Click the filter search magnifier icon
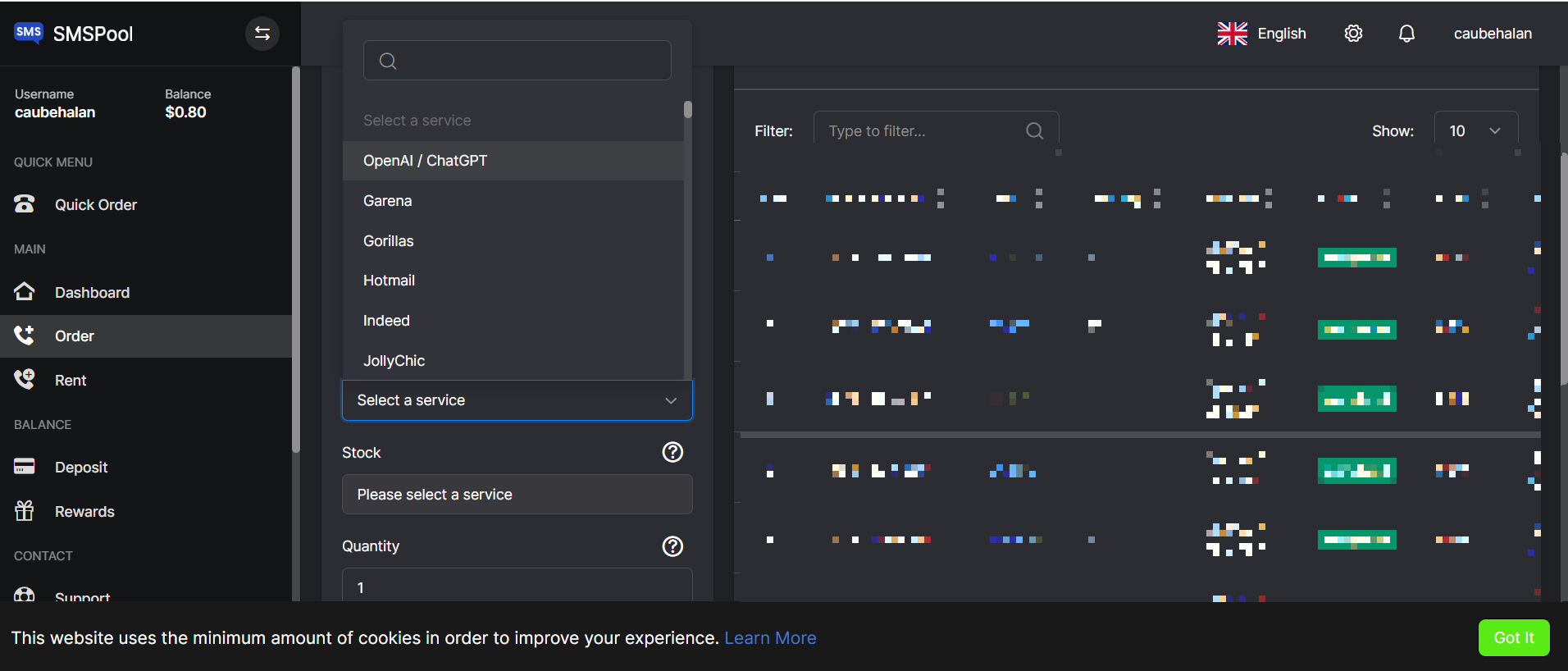This screenshot has height=671, width=1568. tap(1035, 131)
